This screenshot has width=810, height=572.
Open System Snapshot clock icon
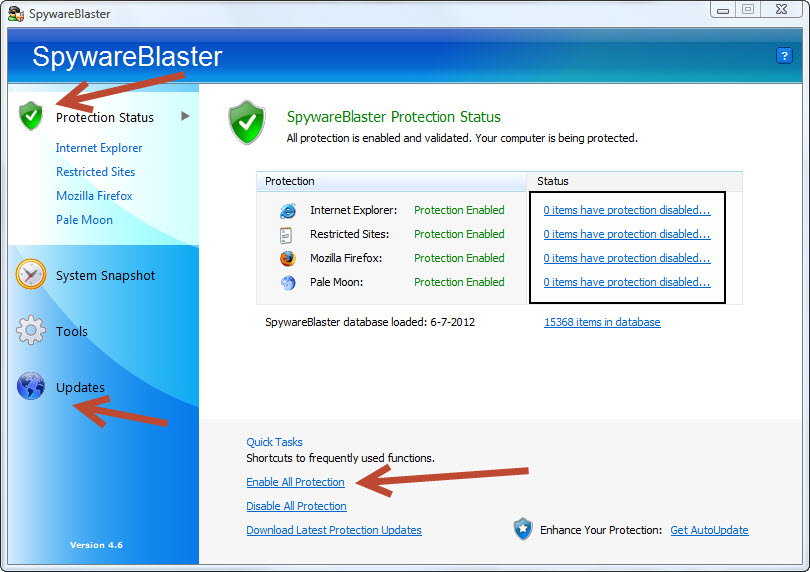click(x=30, y=274)
